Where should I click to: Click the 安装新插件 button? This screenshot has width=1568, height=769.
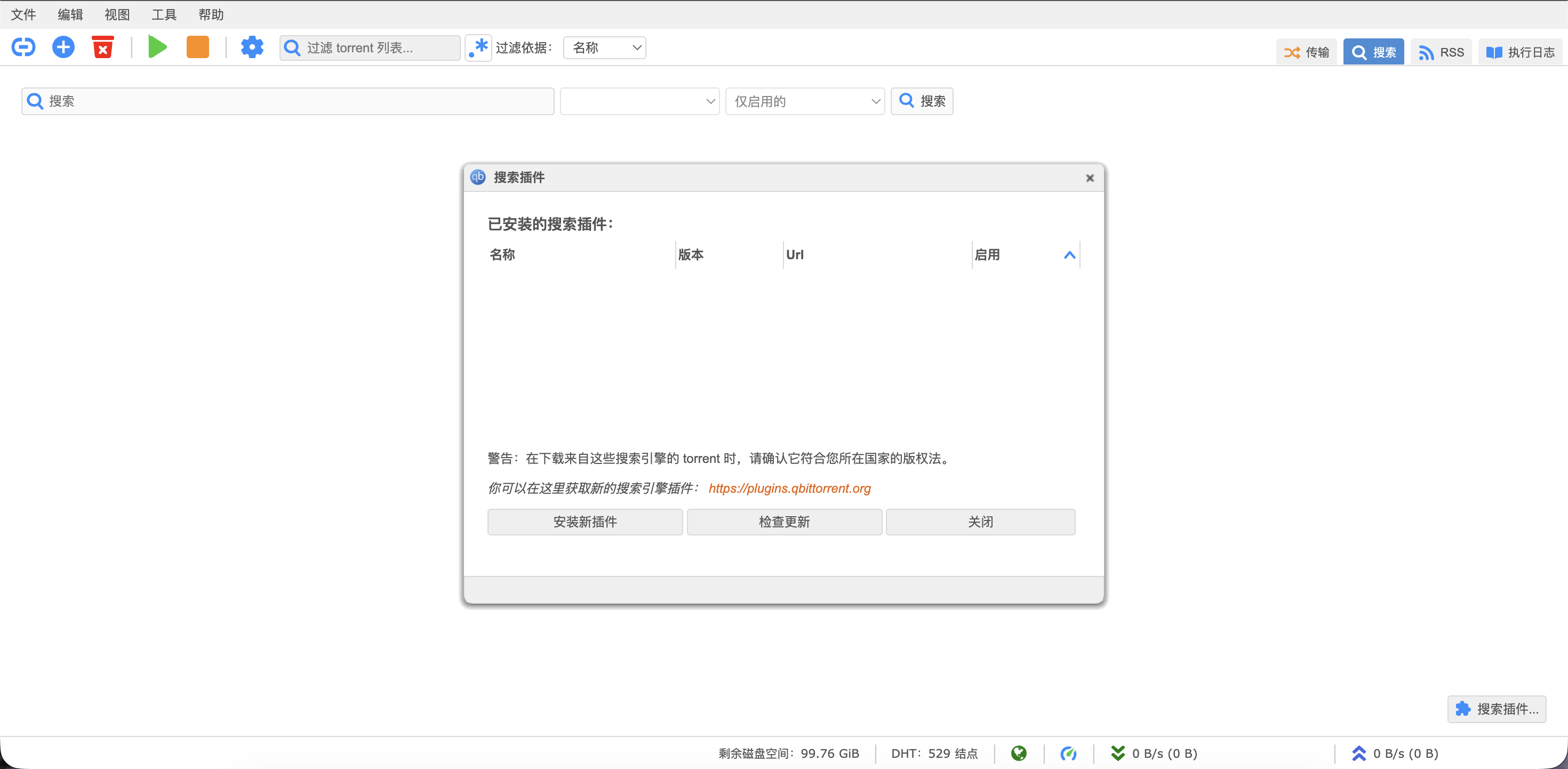pos(585,522)
